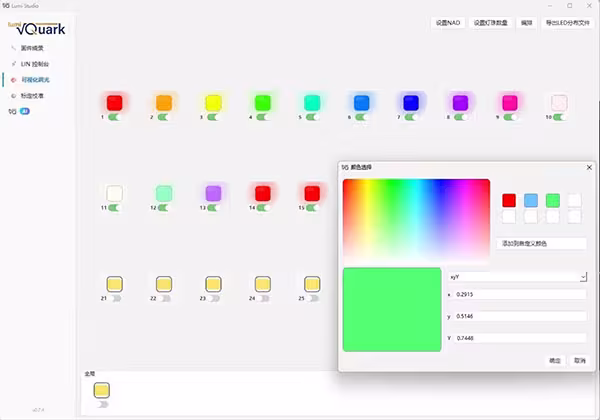Turn off the switch for LED 10
600x420 pixels.
pos(559,117)
